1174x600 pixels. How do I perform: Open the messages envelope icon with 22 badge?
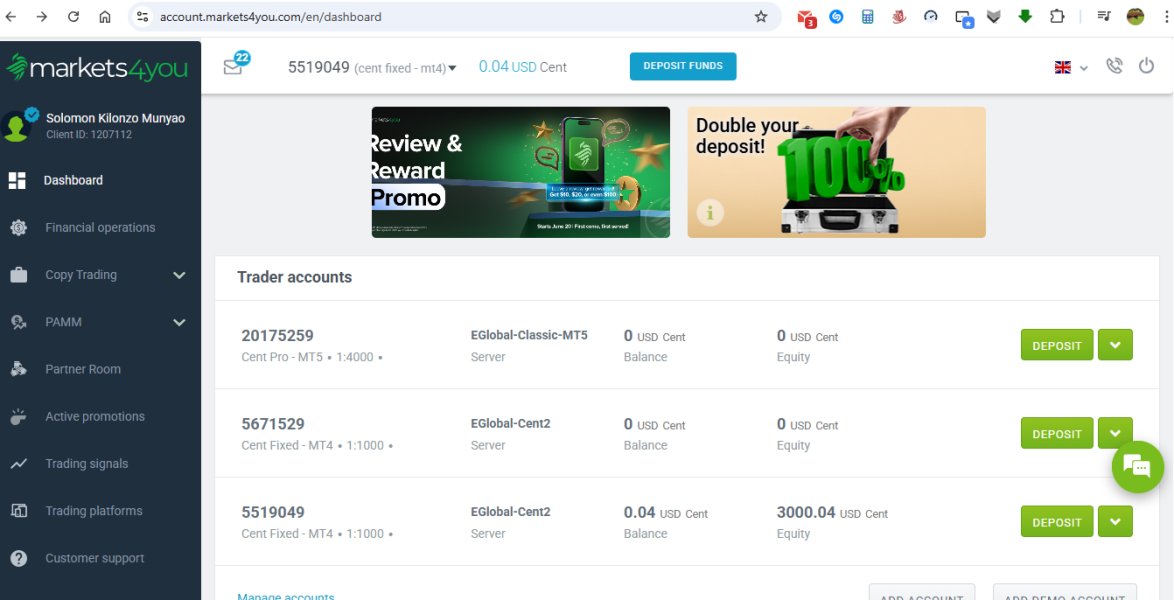coord(236,64)
